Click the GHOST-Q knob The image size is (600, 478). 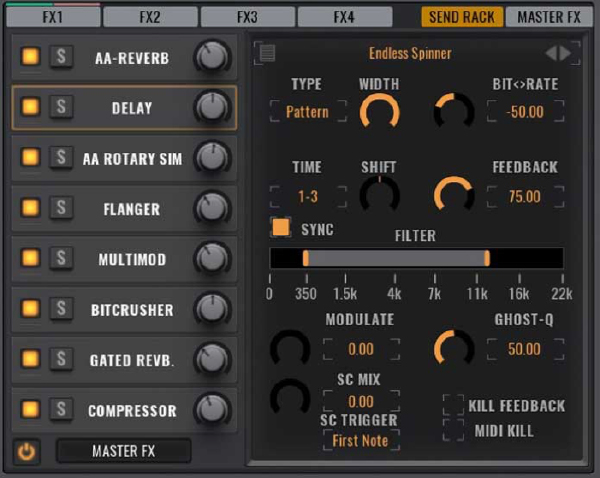(454, 349)
